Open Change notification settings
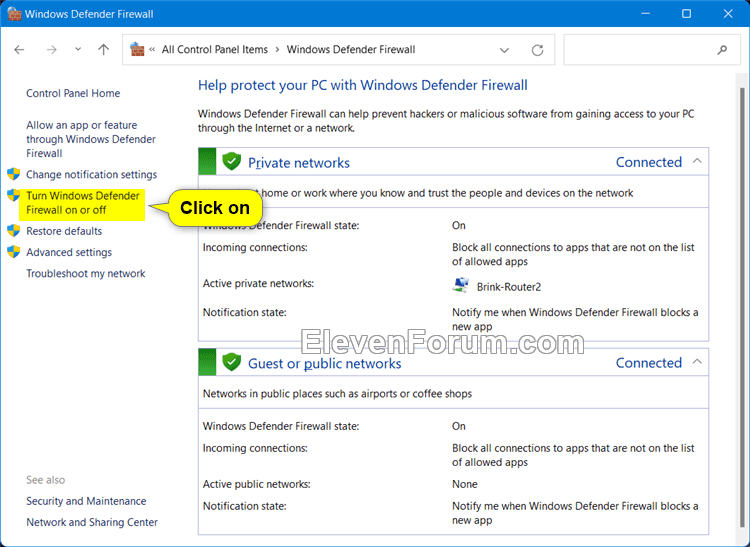The image size is (750, 547). point(91,175)
